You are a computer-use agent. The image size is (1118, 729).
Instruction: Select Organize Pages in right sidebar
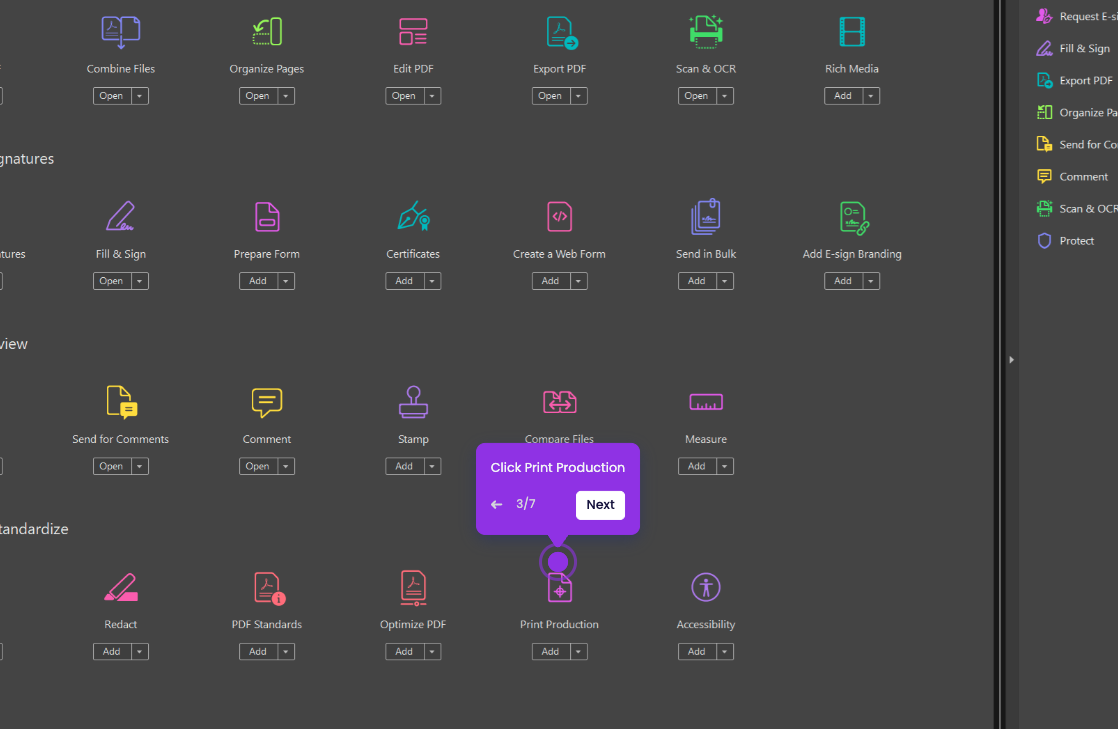(x=1077, y=113)
